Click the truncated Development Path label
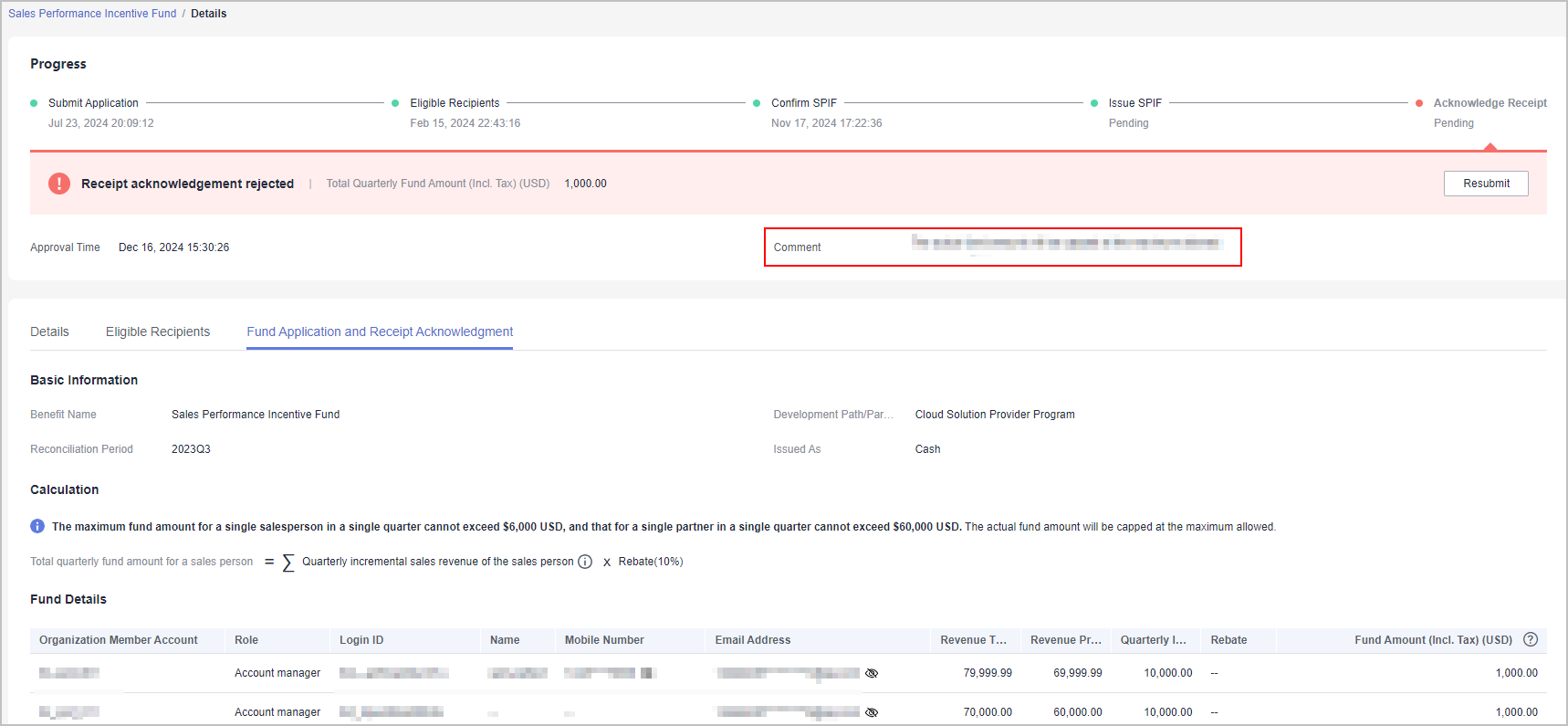 [832, 415]
